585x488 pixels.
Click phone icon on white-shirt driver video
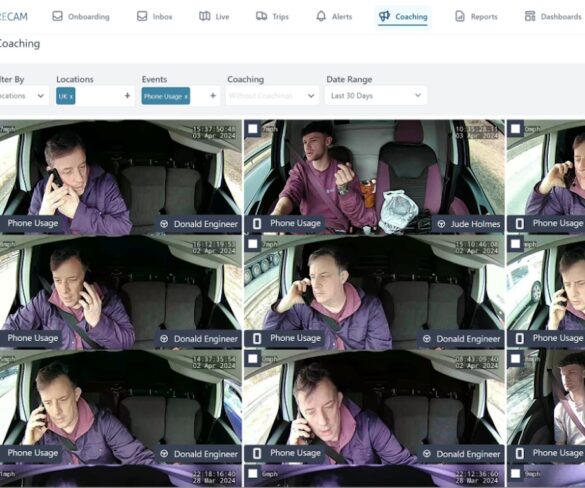coord(519,453)
